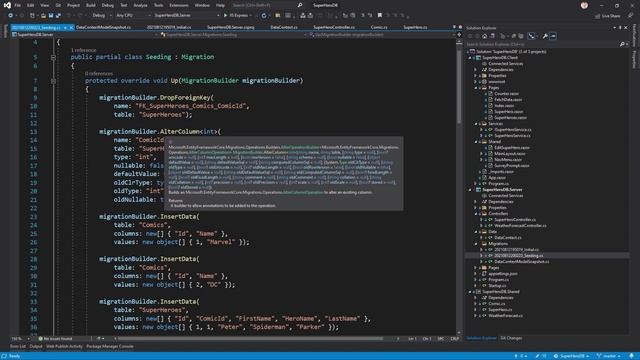Open the master branch dropdown in status bar
The image size is (640, 360).
[x=609, y=356]
